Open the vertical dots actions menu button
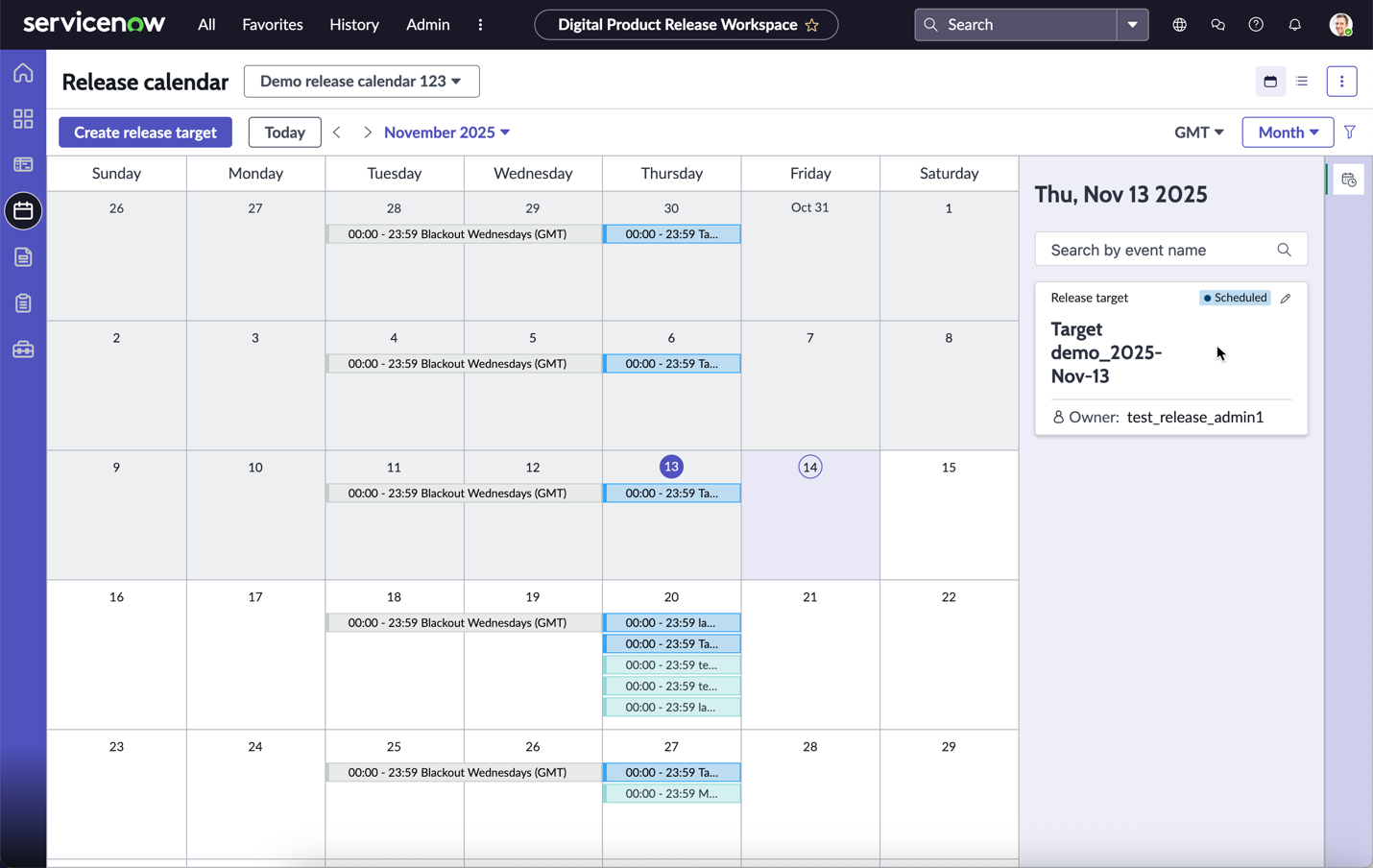The height and width of the screenshot is (868, 1373). pos(1341,82)
